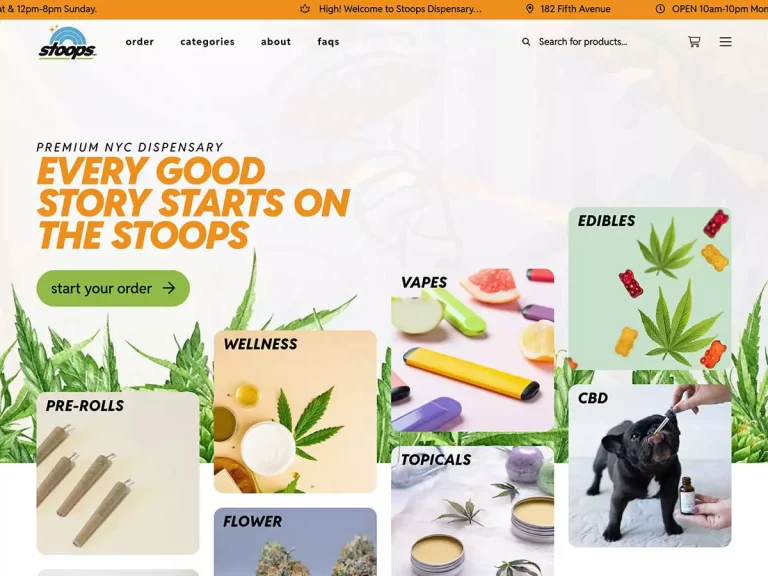
Task: Click the leaf icon before welcome message
Action: point(305,9)
